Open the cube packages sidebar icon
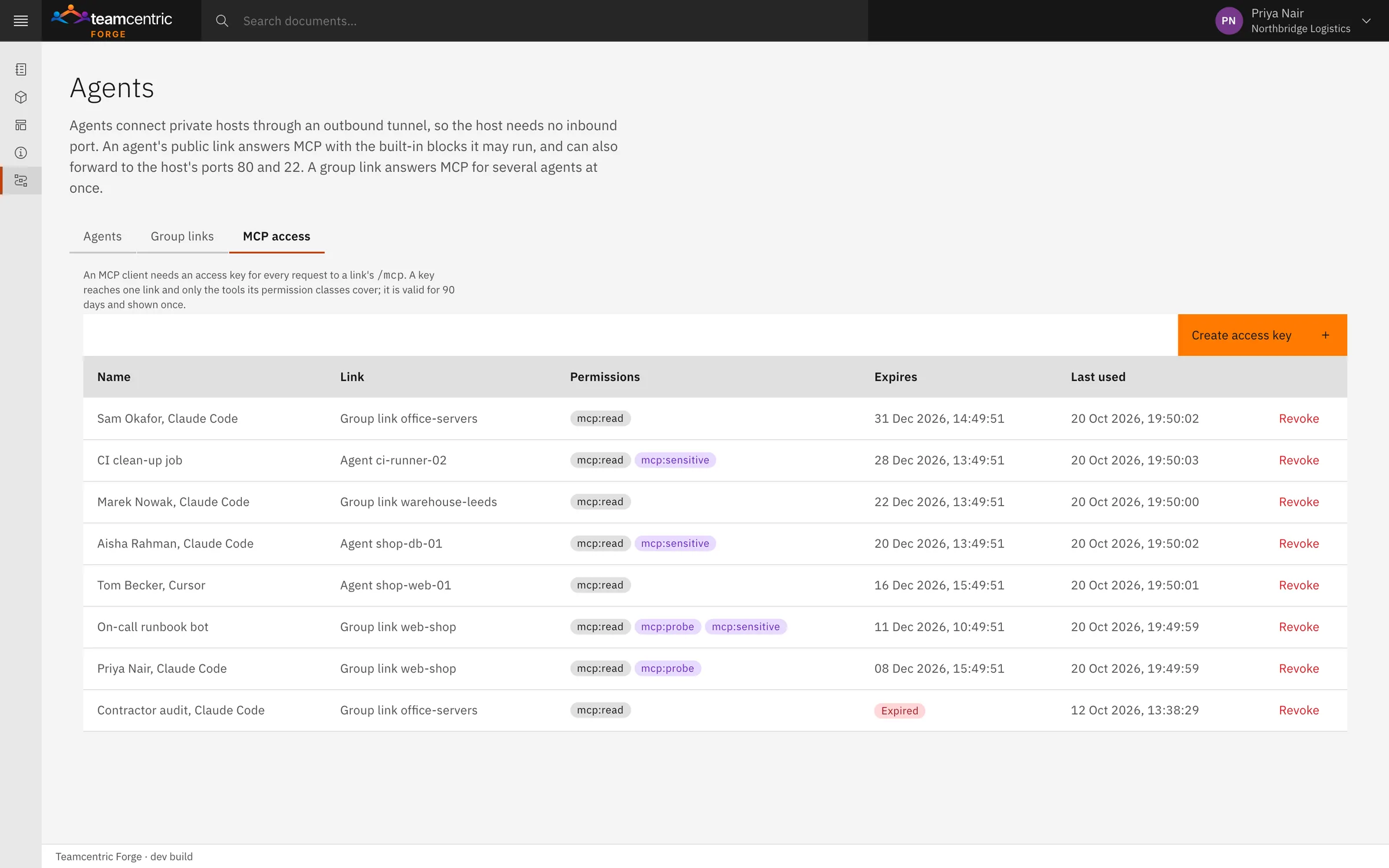 pyautogui.click(x=21, y=97)
